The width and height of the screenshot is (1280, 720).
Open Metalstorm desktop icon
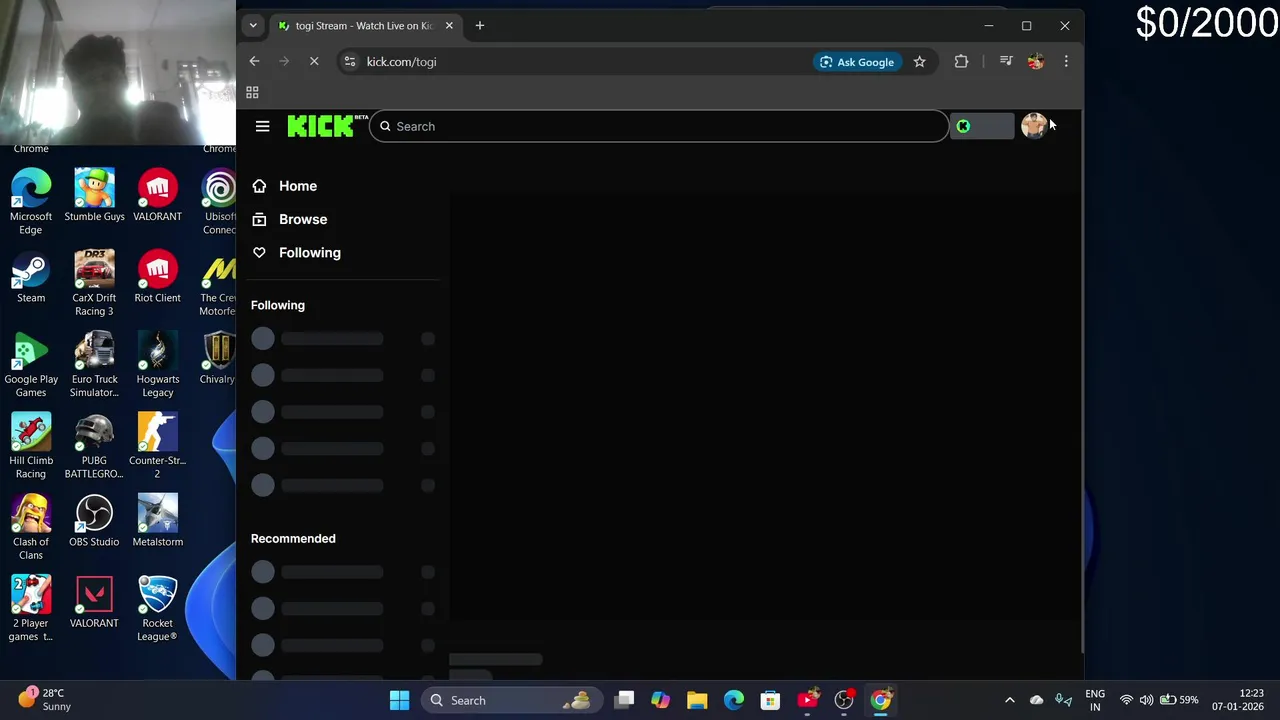coord(157,521)
